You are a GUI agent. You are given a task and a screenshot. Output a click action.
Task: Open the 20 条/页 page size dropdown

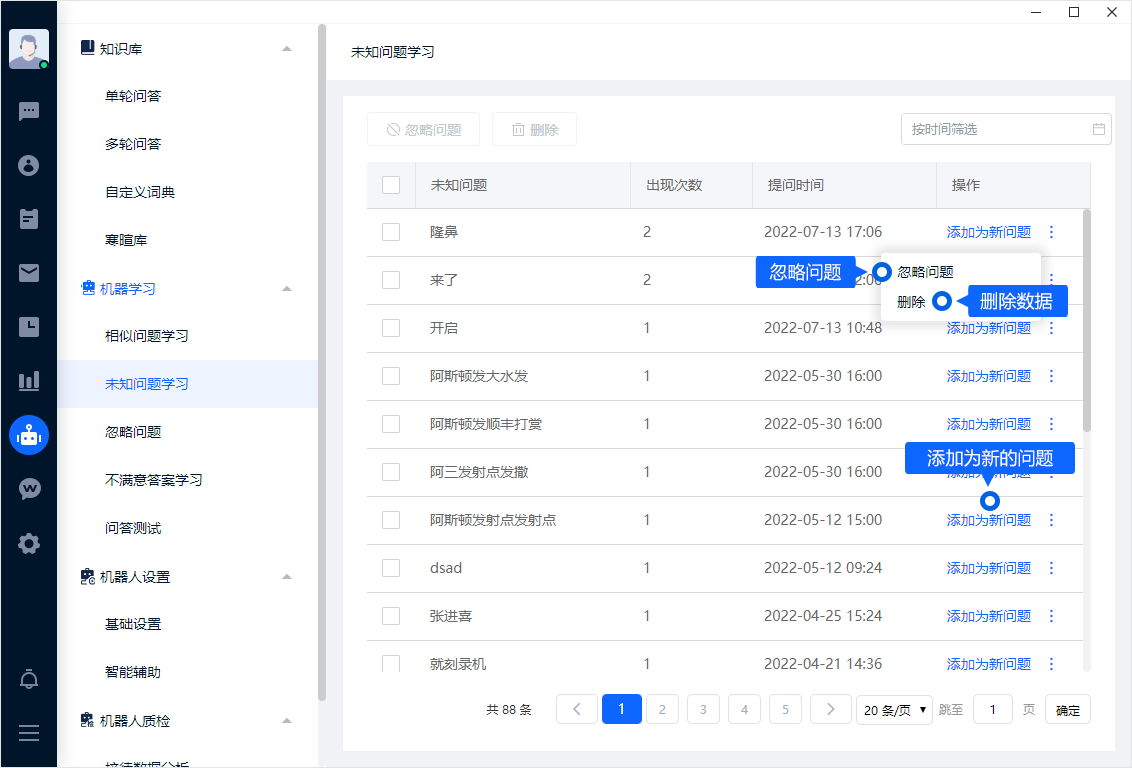[x=894, y=710]
